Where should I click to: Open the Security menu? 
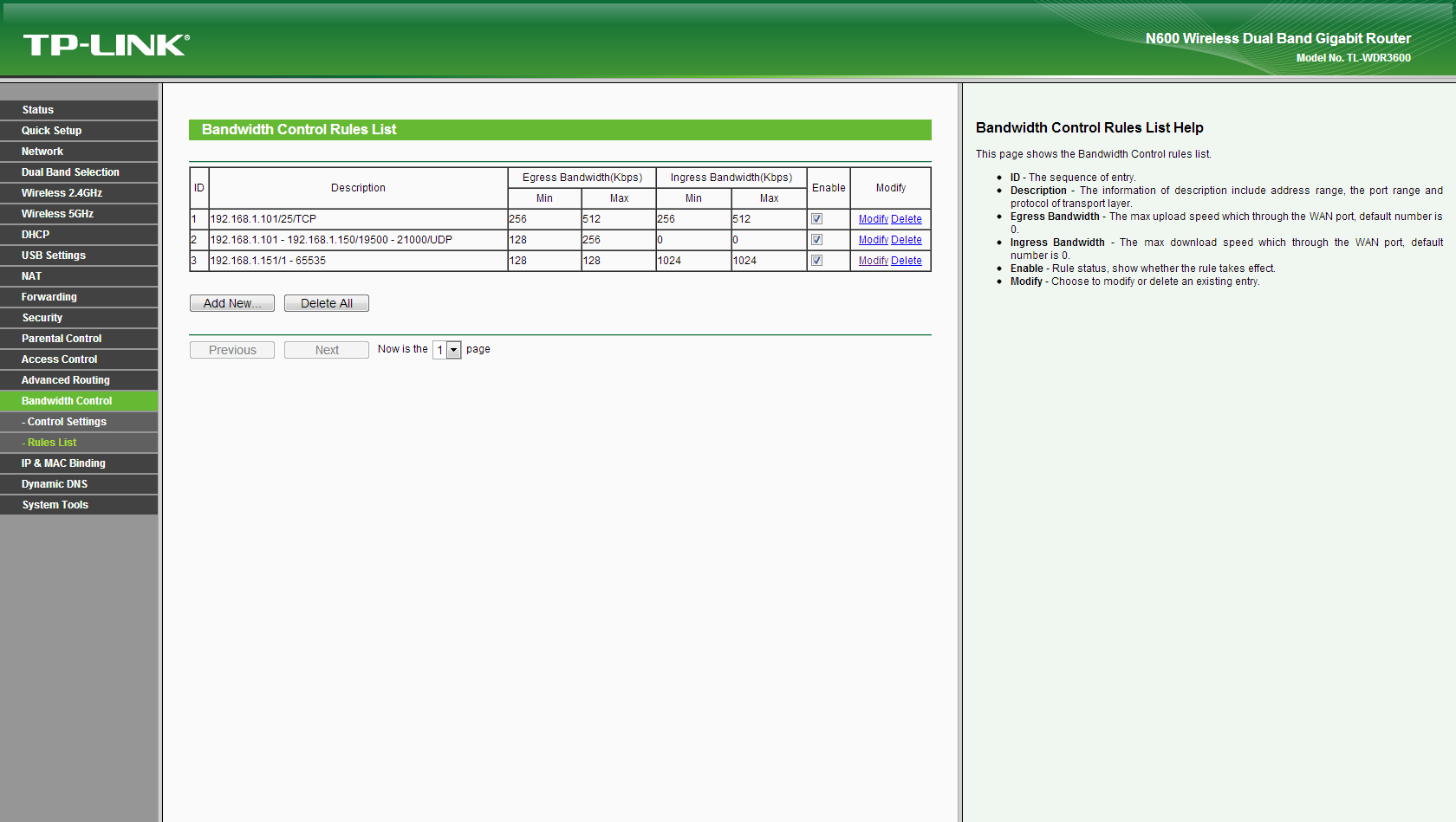point(79,318)
